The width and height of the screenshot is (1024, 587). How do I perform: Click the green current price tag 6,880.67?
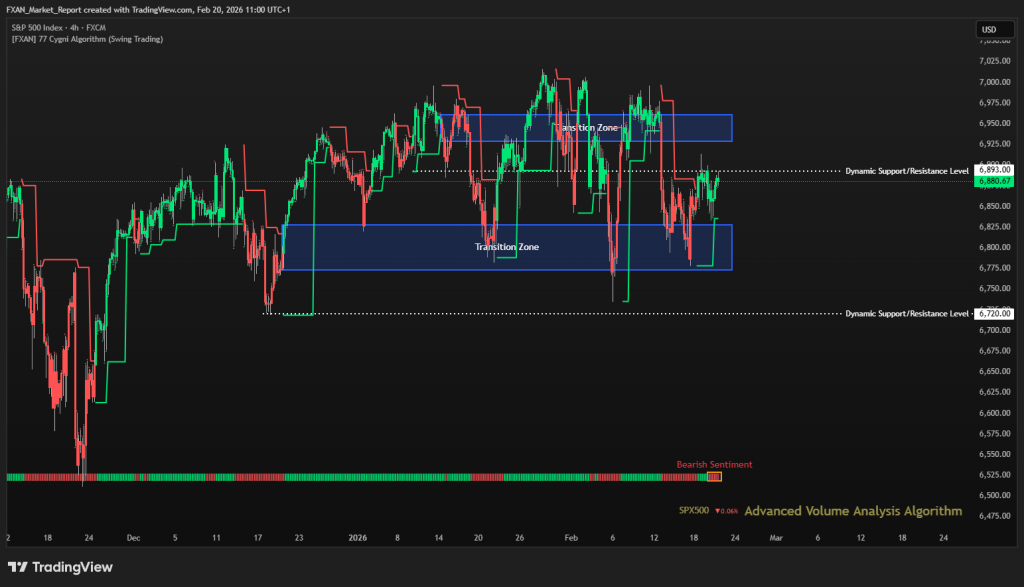pos(995,182)
